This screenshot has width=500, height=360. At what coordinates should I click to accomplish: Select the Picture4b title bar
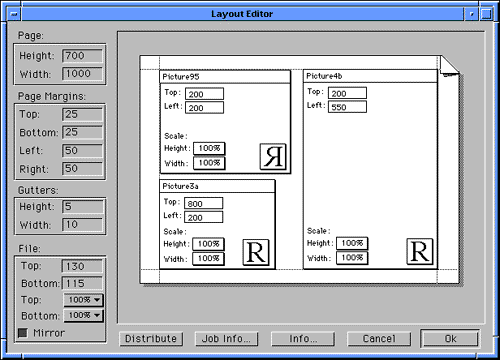tap(370, 76)
